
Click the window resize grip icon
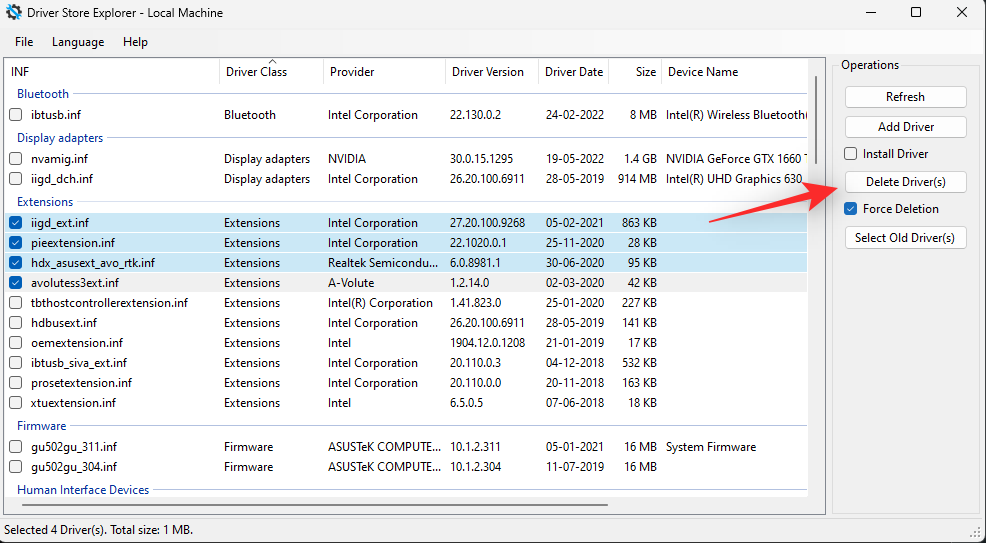975,532
